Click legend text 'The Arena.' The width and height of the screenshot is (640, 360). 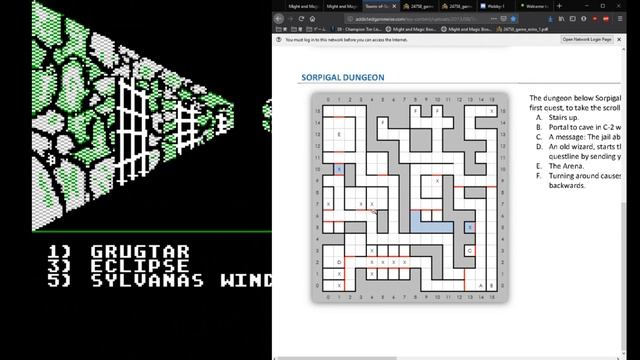tap(566, 166)
